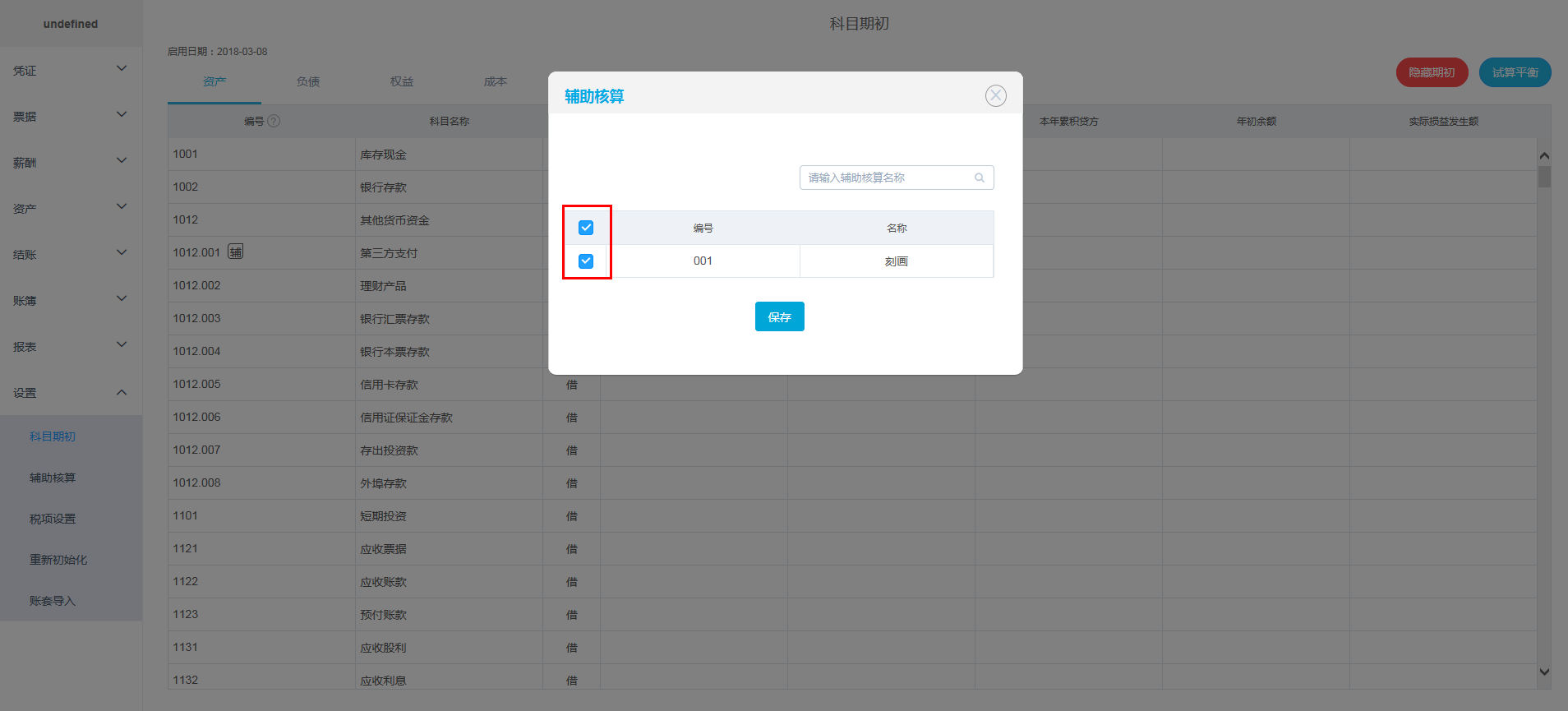Click the 试算平衡 button
The width and height of the screenshot is (1568, 711).
point(1515,72)
